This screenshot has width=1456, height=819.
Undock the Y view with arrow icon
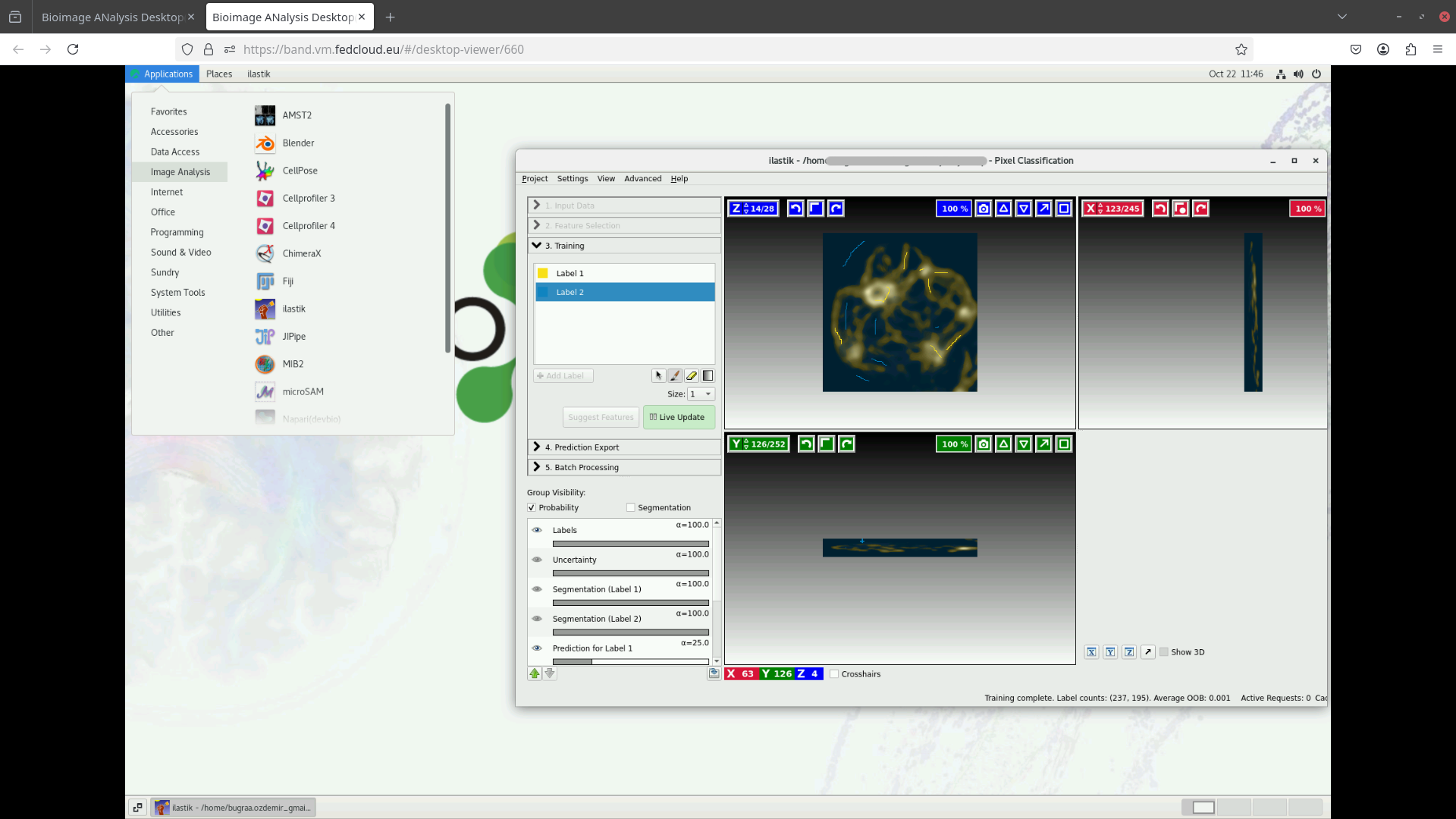[1044, 444]
